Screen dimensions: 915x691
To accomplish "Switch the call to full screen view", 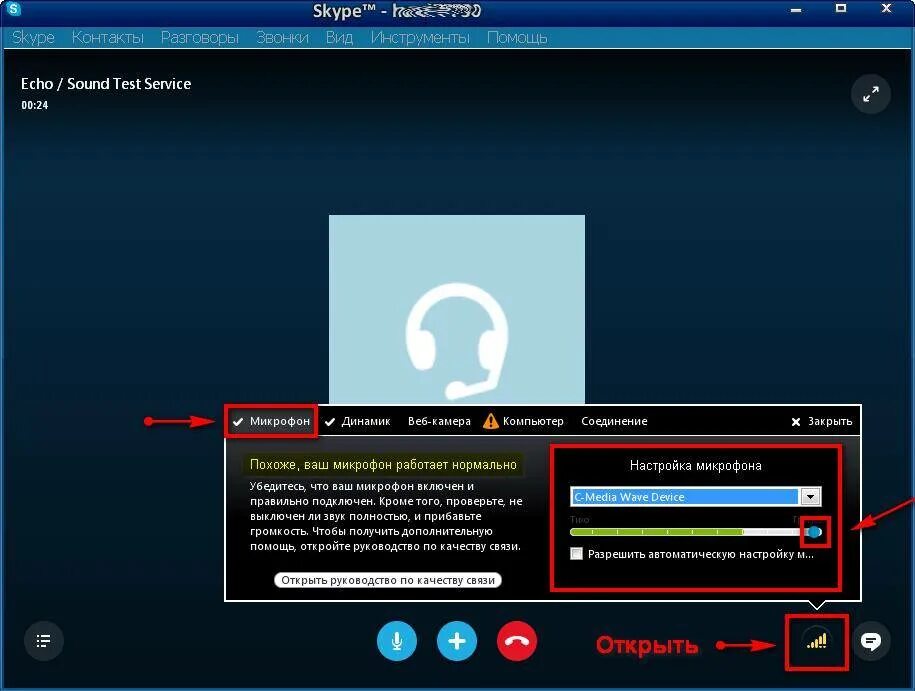I will (871, 94).
